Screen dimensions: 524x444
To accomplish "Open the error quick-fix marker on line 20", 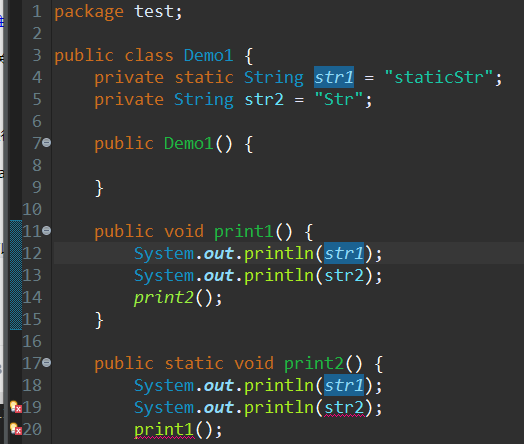I will coord(16,429).
